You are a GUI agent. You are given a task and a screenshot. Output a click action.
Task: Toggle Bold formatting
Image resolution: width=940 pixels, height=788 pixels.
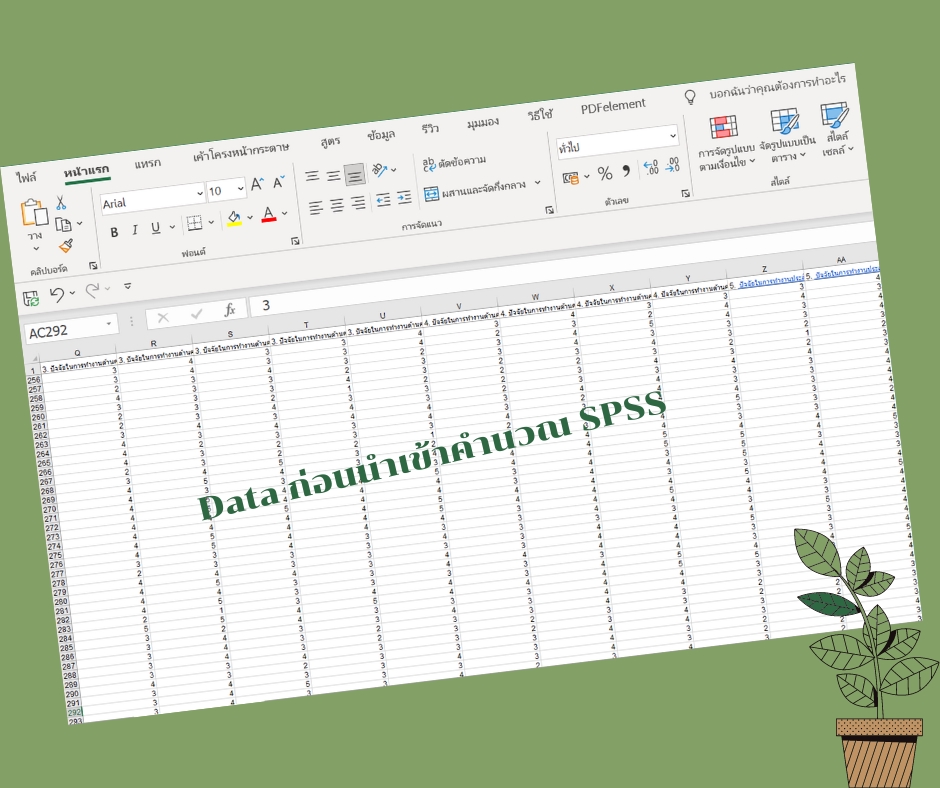coord(115,231)
